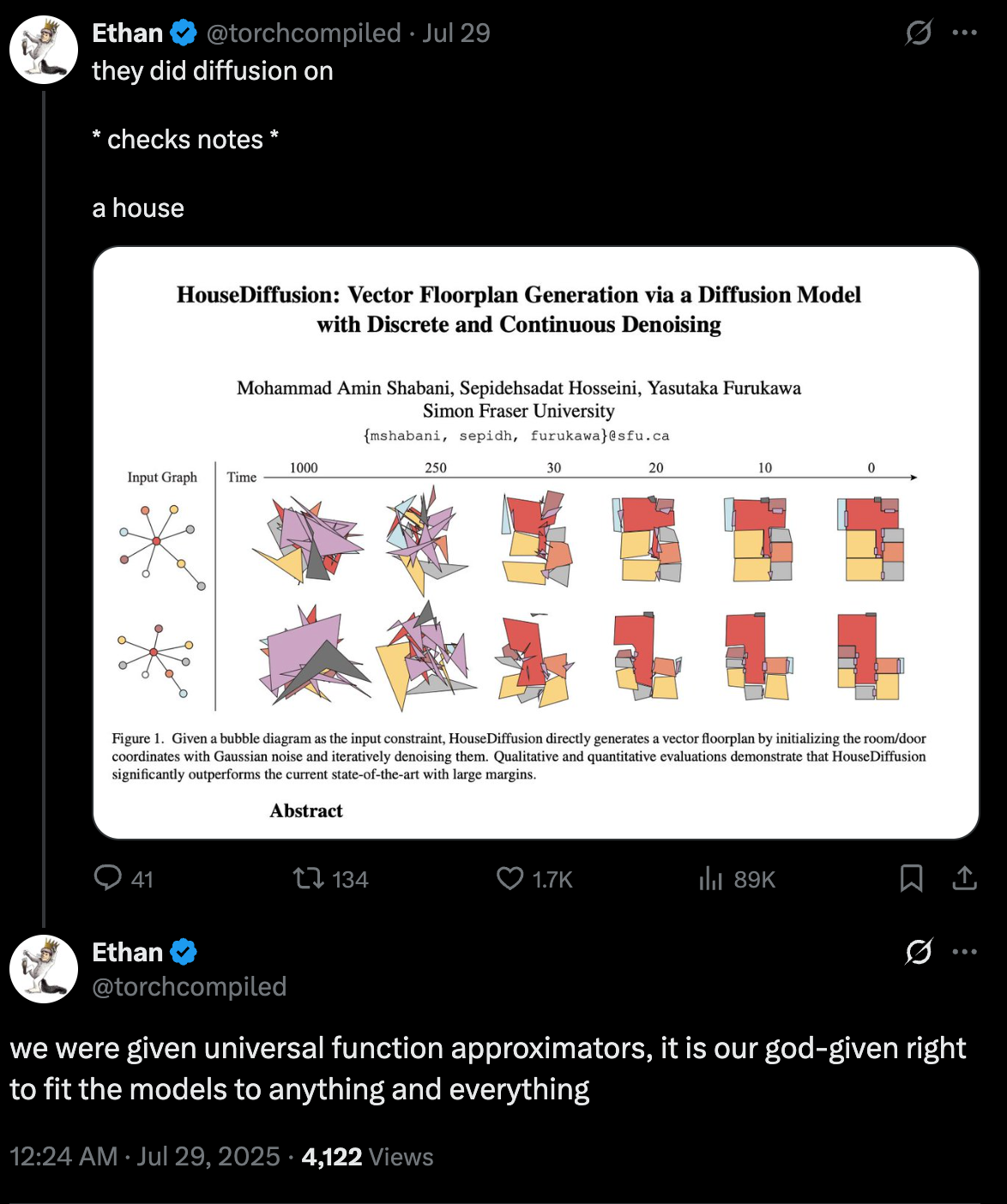Like the tweet with 1.7K hearts
The image size is (1007, 1204).
click(x=510, y=878)
